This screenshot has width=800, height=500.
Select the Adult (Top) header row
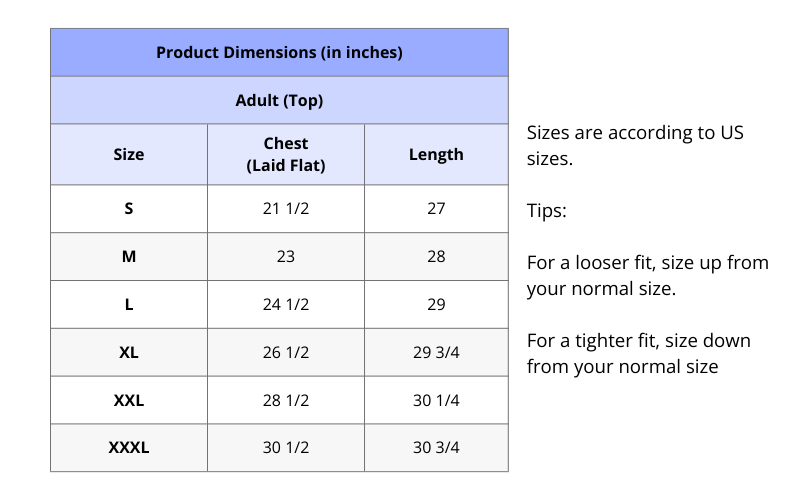pos(279,101)
